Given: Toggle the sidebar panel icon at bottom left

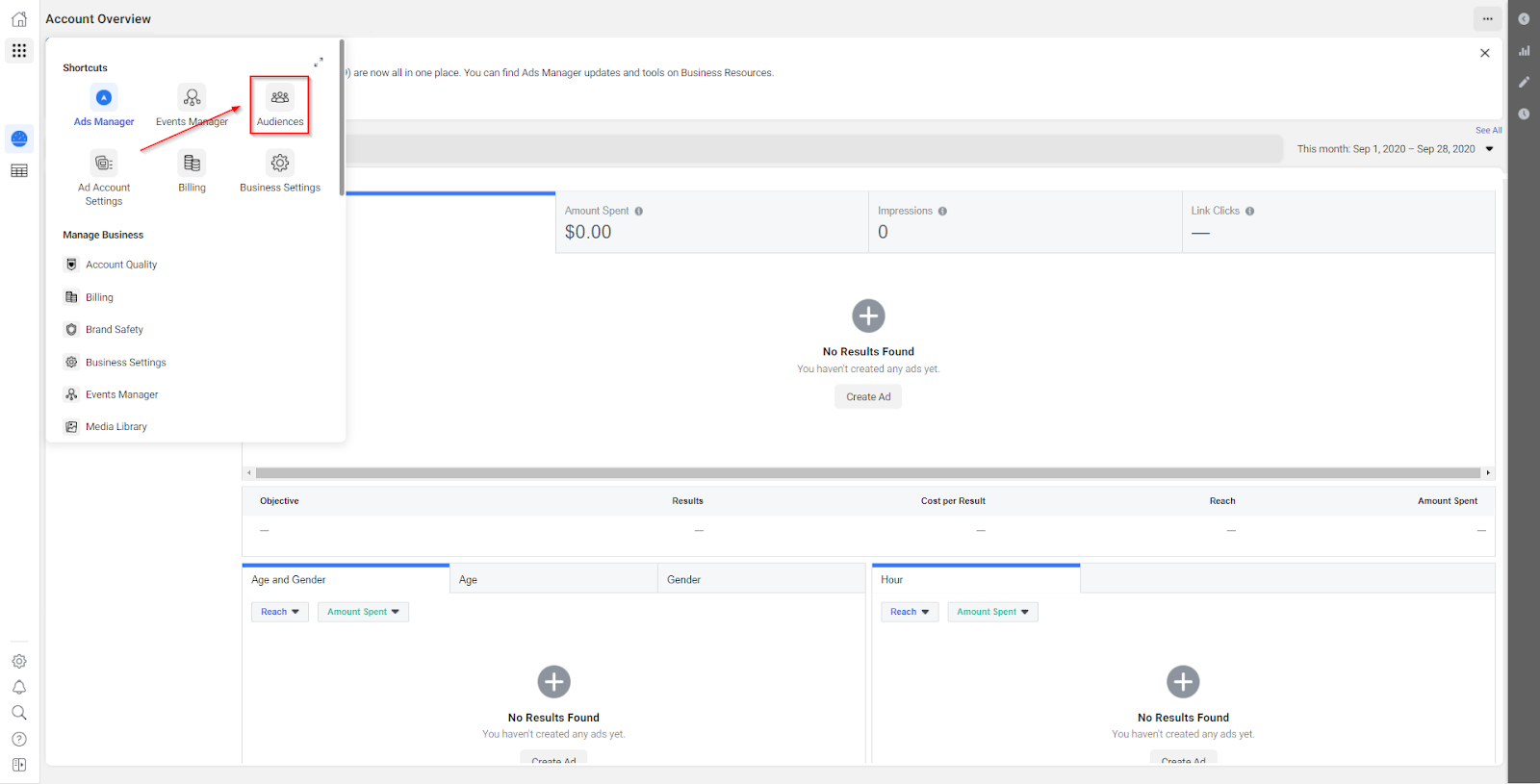Looking at the screenshot, I should (19, 765).
